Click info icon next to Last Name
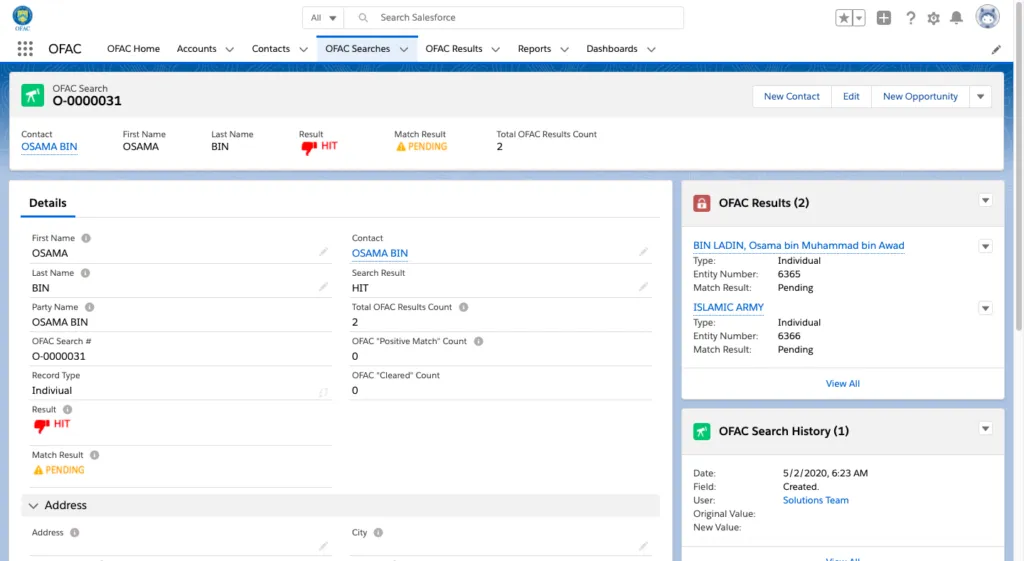This screenshot has height=561, width=1024. click(85, 273)
